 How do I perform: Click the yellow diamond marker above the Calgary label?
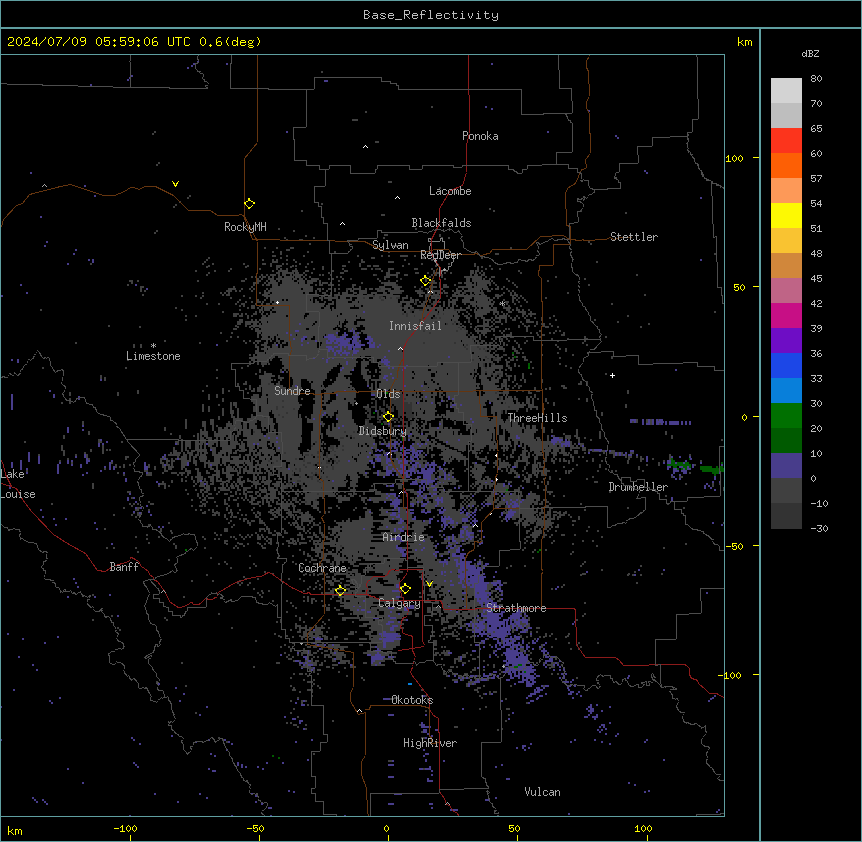pyautogui.click(x=405, y=589)
